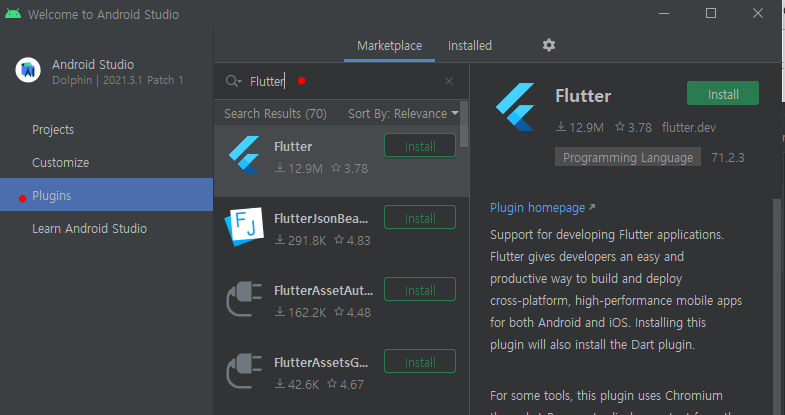
Task: Install Flutter from the search results list
Action: coord(420,146)
